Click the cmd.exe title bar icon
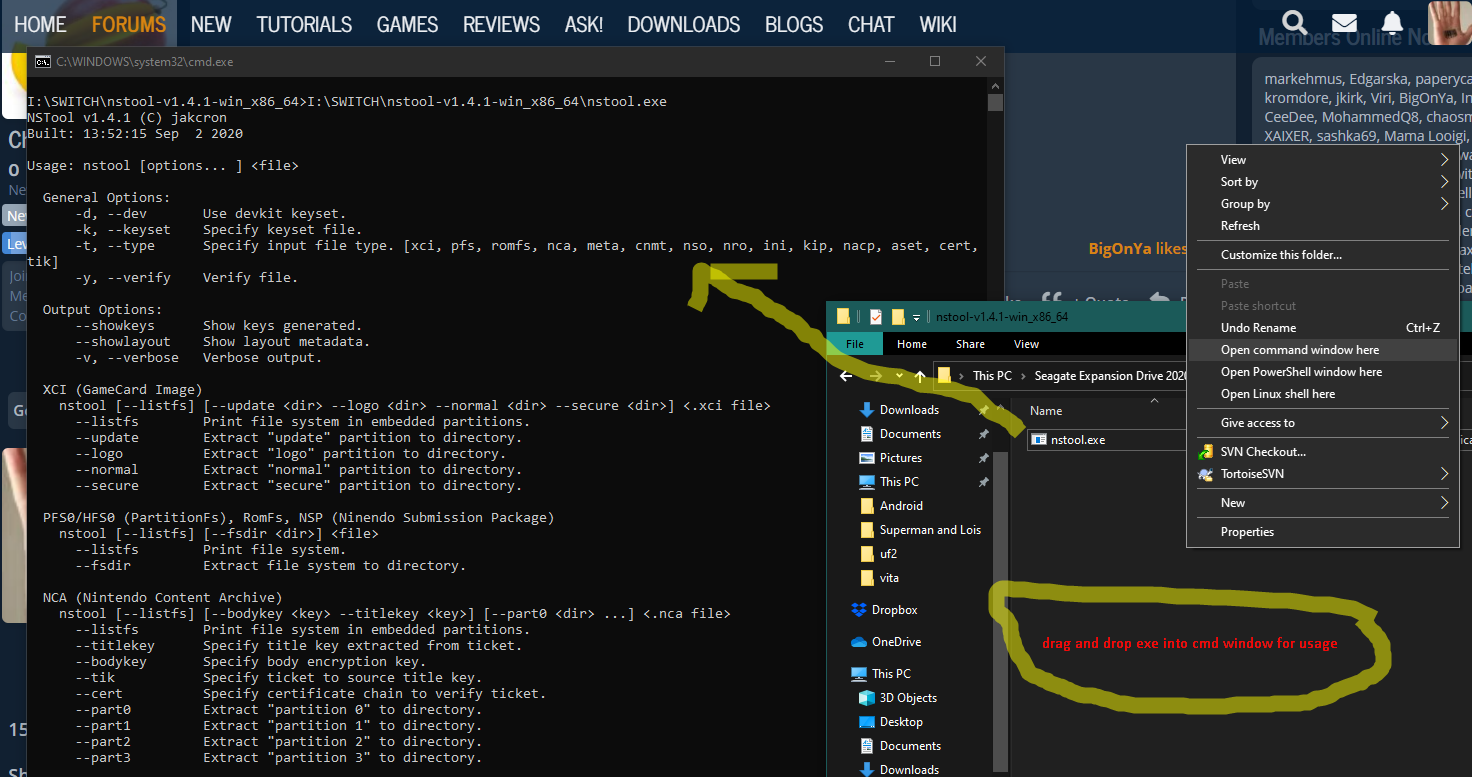This screenshot has width=1472, height=777. (43, 61)
